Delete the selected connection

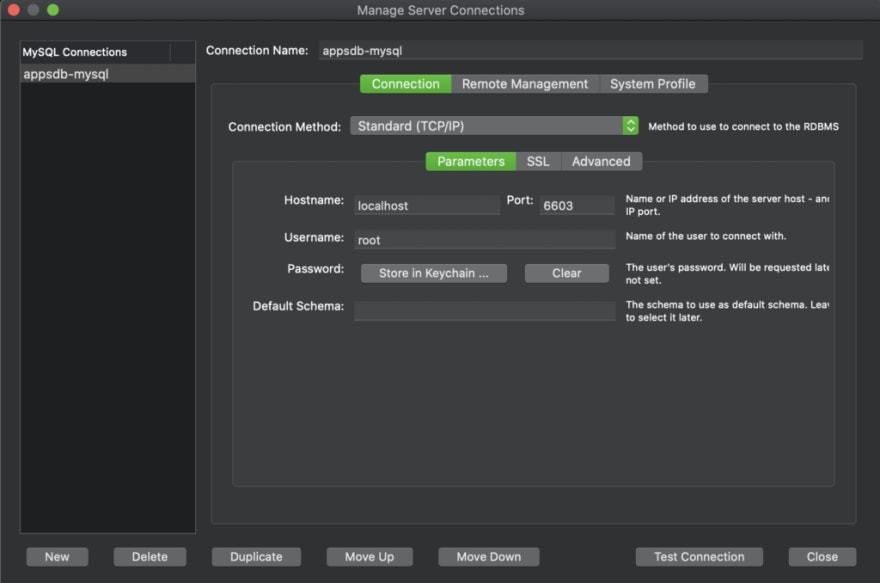coord(150,557)
